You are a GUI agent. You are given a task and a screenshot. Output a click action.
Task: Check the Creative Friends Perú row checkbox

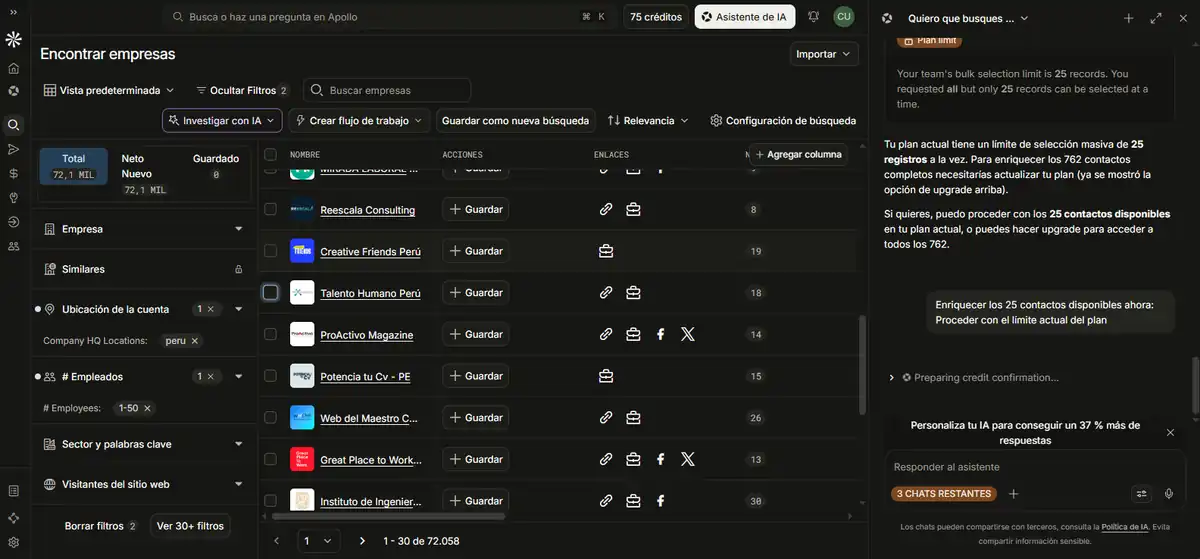[270, 251]
